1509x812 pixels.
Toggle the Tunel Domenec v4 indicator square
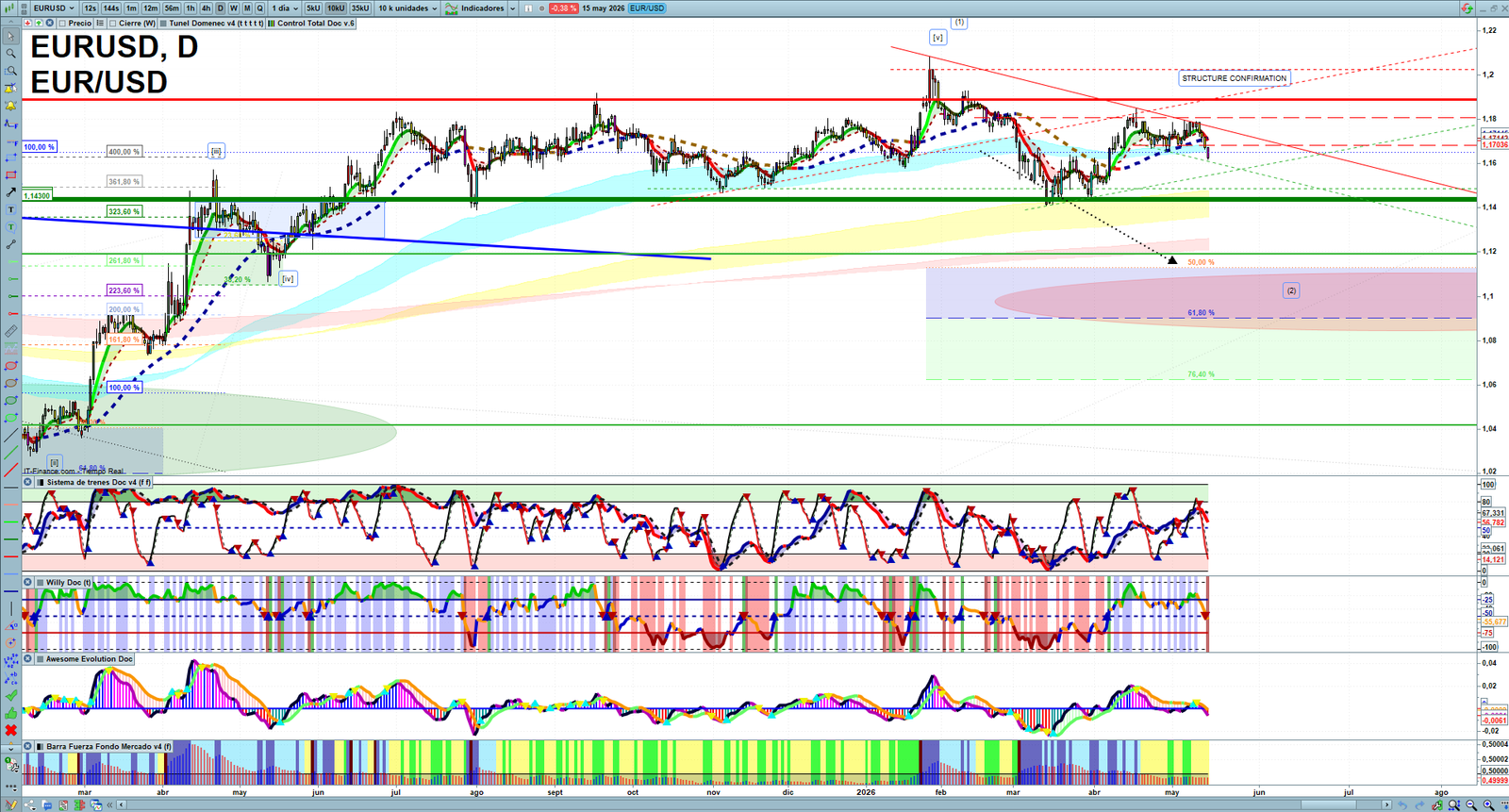coord(163,23)
